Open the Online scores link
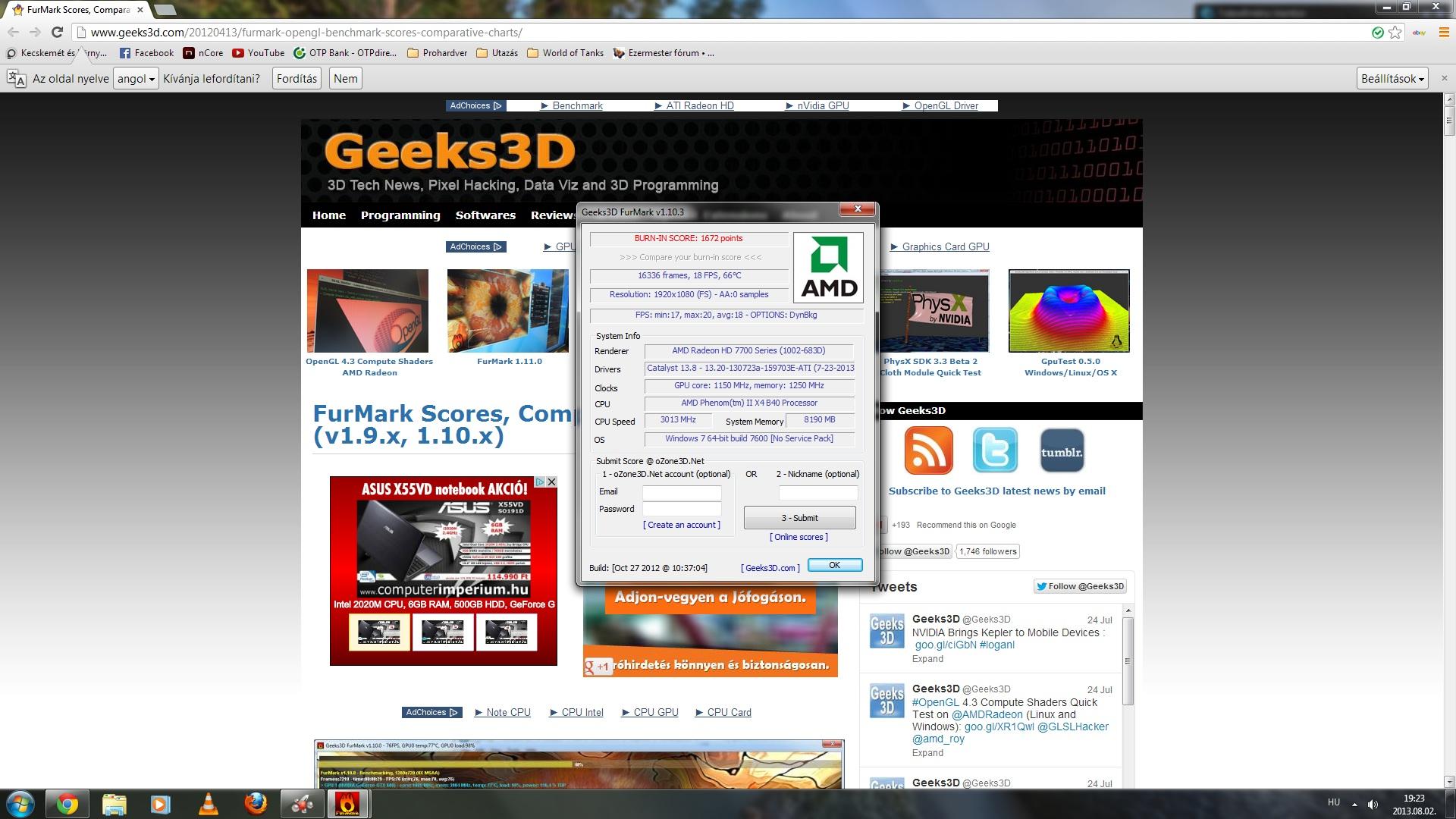The height and width of the screenshot is (819, 1456). [799, 537]
